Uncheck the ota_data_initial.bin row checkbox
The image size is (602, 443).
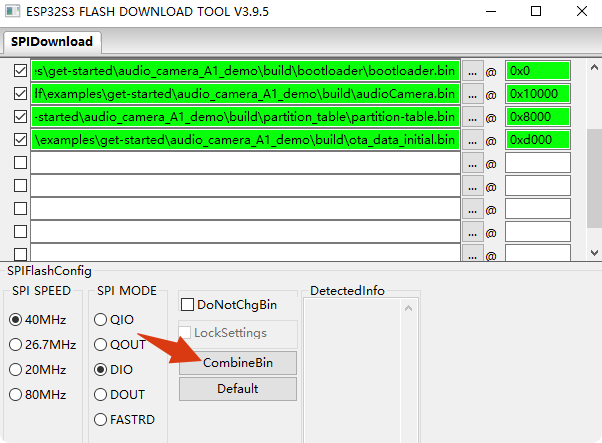tap(20, 140)
